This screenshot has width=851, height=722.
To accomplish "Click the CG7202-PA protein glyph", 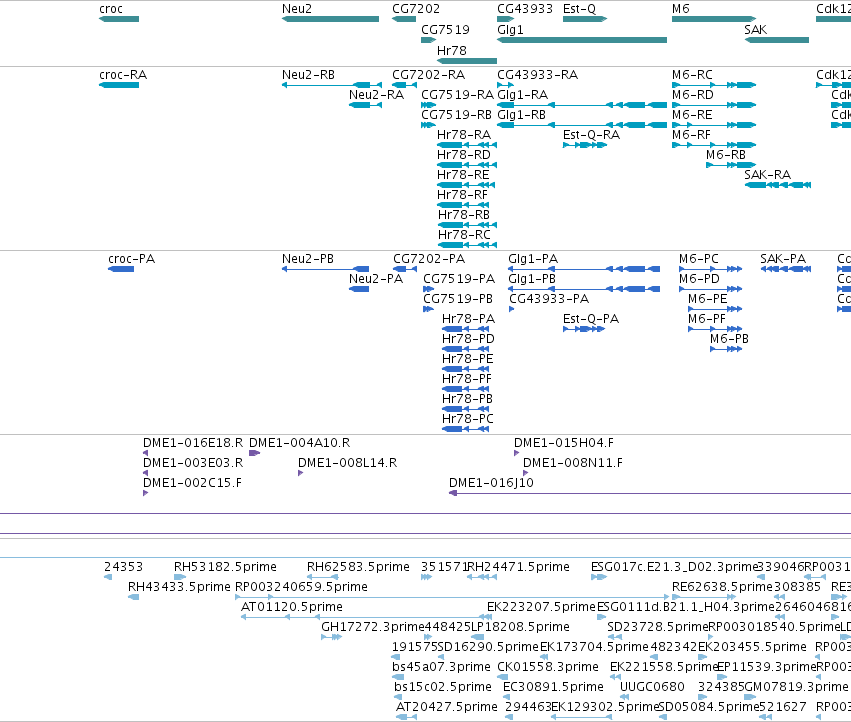I will pyautogui.click(x=404, y=269).
